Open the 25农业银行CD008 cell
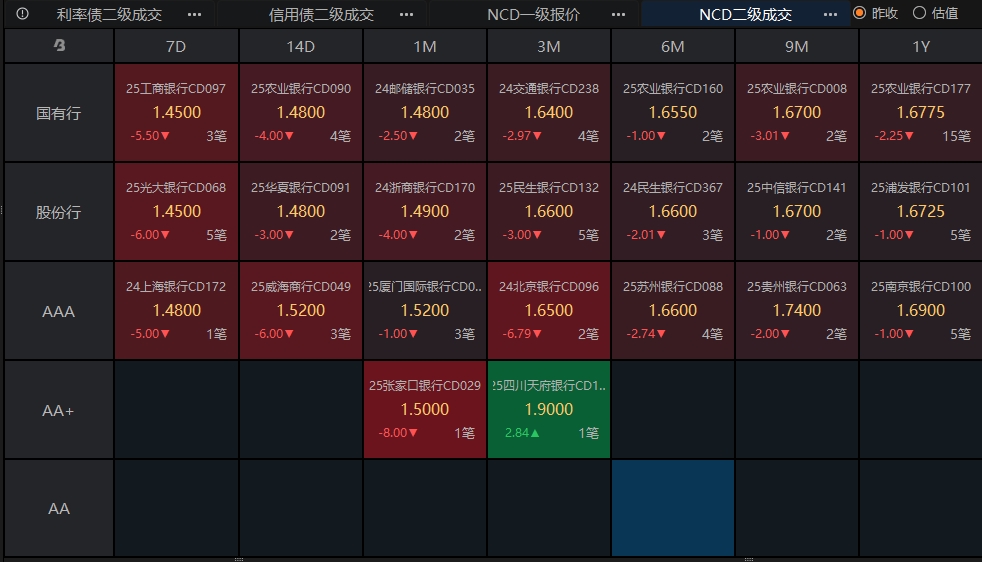Screen dimensions: 982x562 tap(797, 113)
